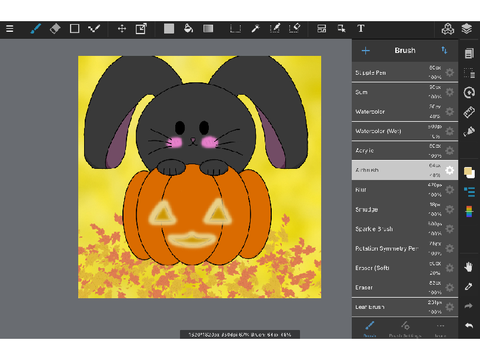The height and width of the screenshot is (360, 480).
Task: Select the Bucket fill tool
Action: 188,29
